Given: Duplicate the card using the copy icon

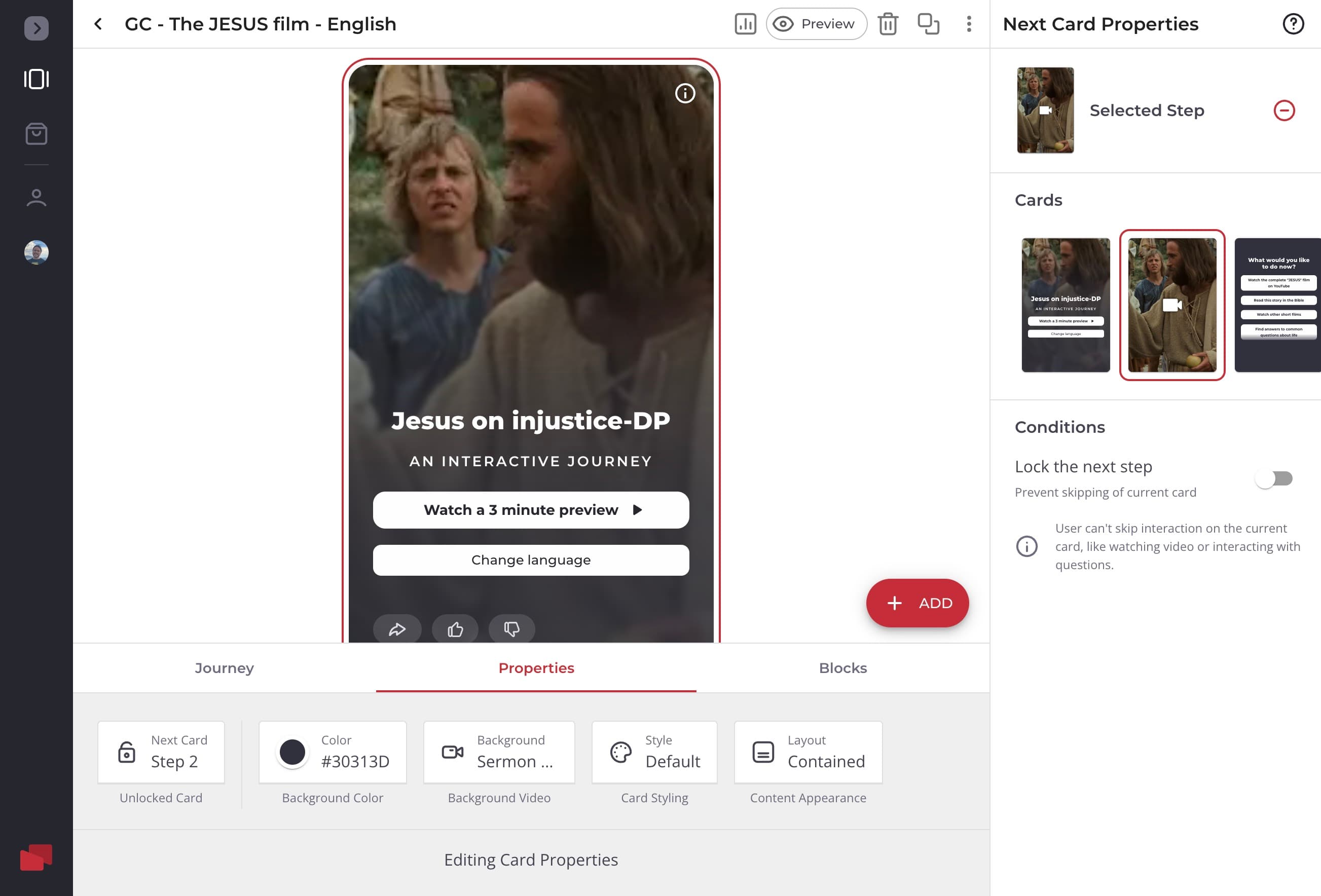Looking at the screenshot, I should coord(928,24).
